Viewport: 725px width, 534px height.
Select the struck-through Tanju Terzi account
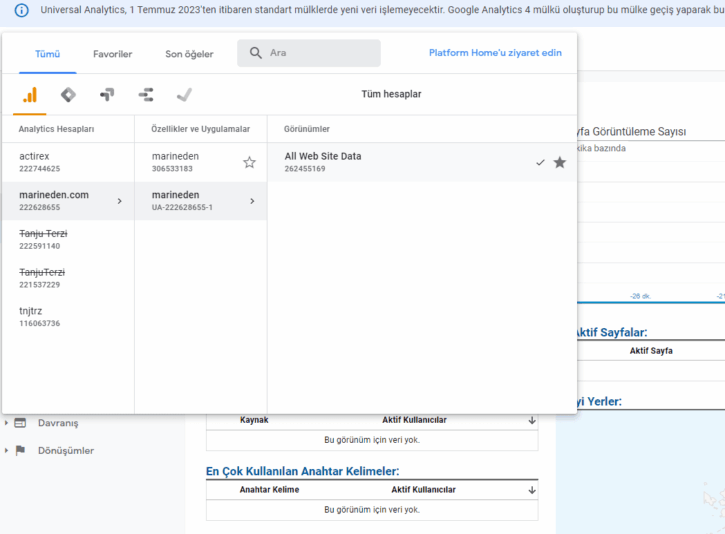pos(68,239)
